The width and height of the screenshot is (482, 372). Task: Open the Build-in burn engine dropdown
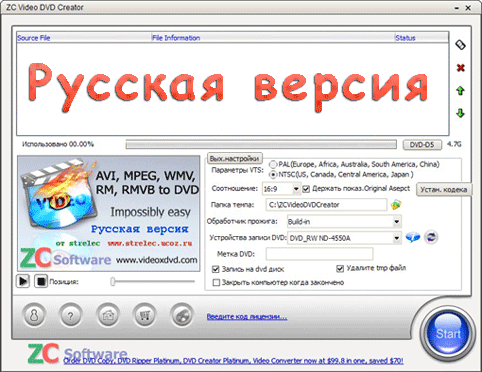click(396, 221)
